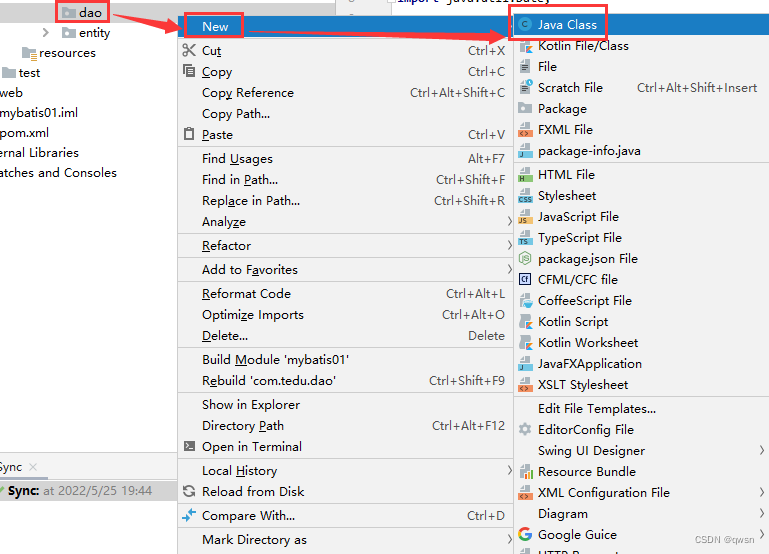769x554 pixels.
Task: Select Edit File Templates... entry
Action: [641, 409]
